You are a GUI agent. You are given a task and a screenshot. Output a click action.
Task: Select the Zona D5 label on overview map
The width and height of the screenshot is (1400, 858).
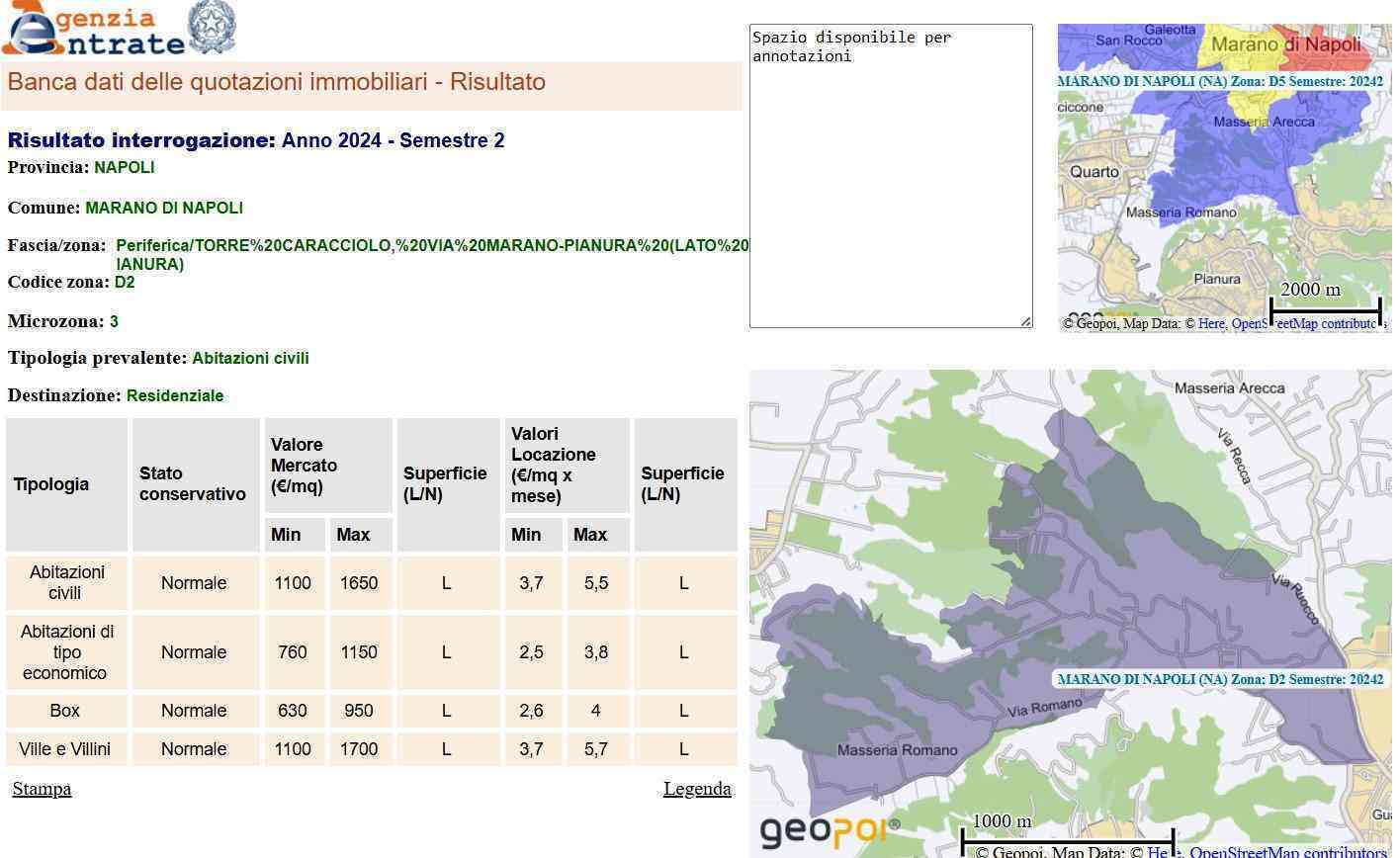coord(1220,81)
